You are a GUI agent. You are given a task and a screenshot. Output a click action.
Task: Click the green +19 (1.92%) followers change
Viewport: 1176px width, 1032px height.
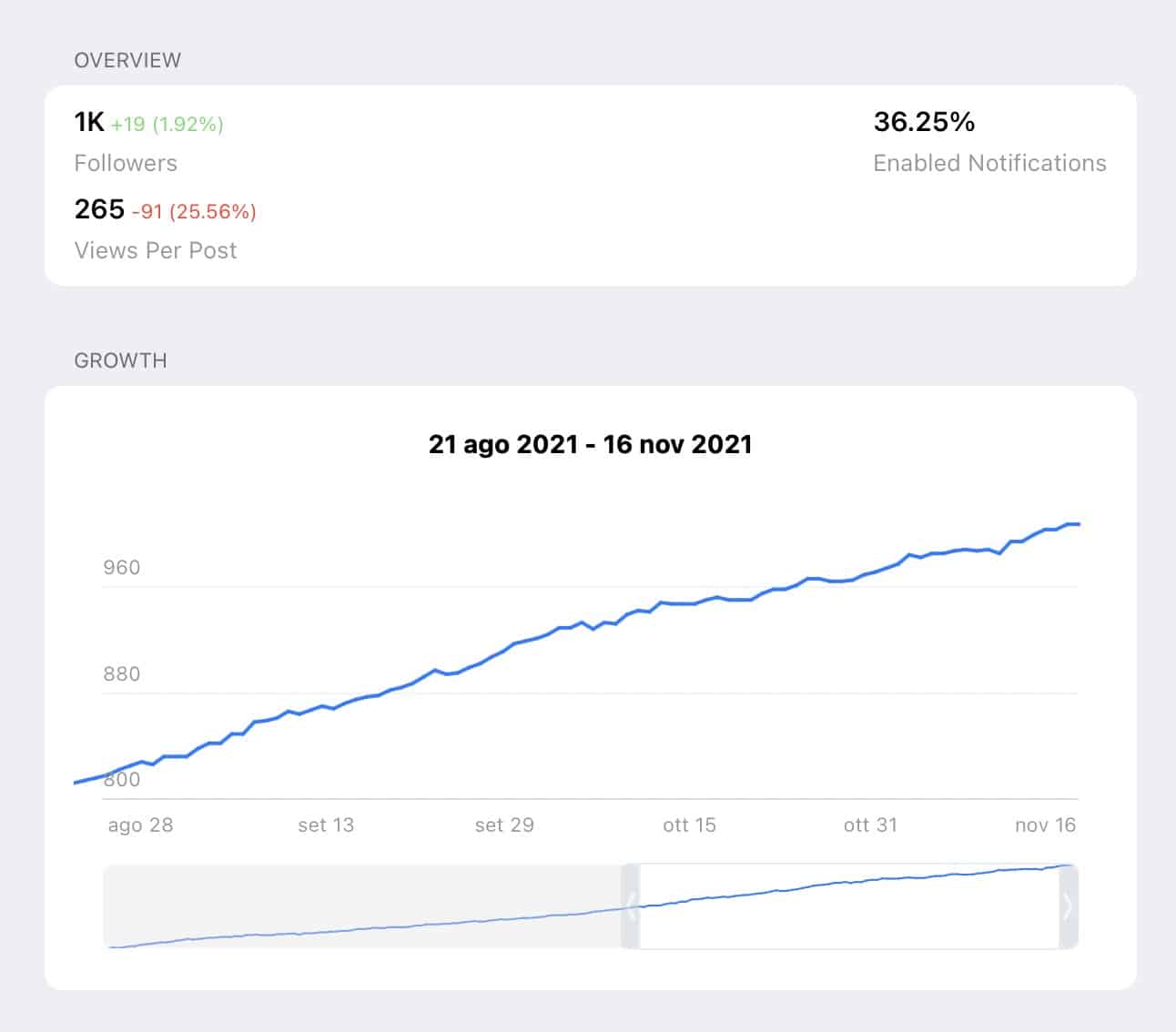(x=167, y=124)
